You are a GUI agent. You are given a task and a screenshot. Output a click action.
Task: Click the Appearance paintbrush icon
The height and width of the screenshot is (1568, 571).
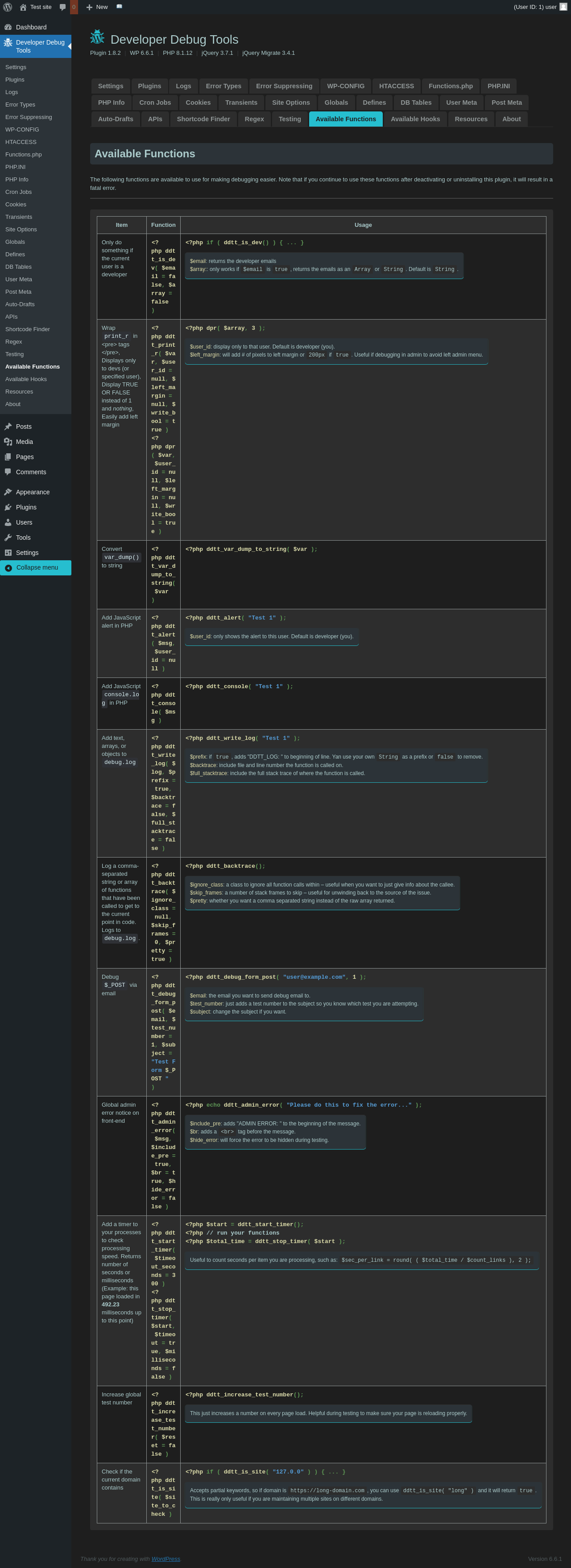pos(8,493)
